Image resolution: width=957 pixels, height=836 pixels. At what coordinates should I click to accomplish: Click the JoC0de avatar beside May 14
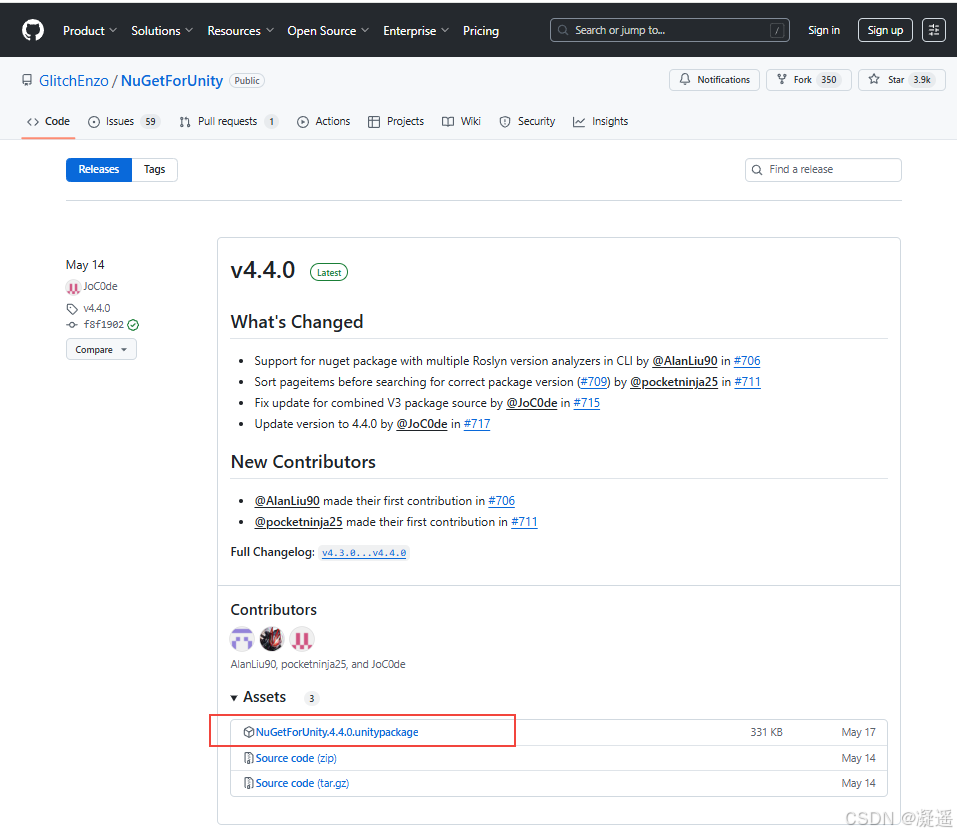(x=73, y=287)
